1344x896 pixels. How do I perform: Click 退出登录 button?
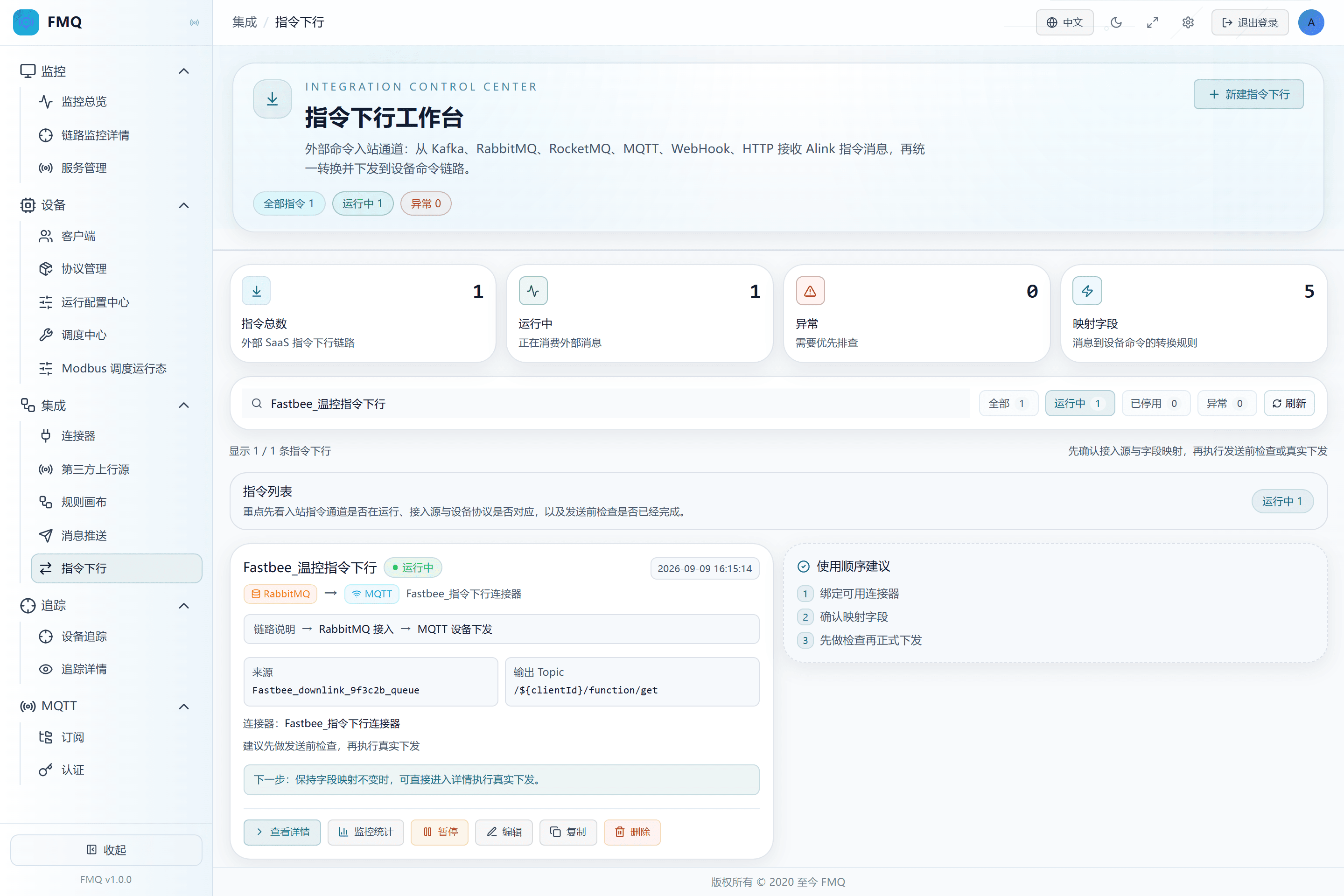1250,22
